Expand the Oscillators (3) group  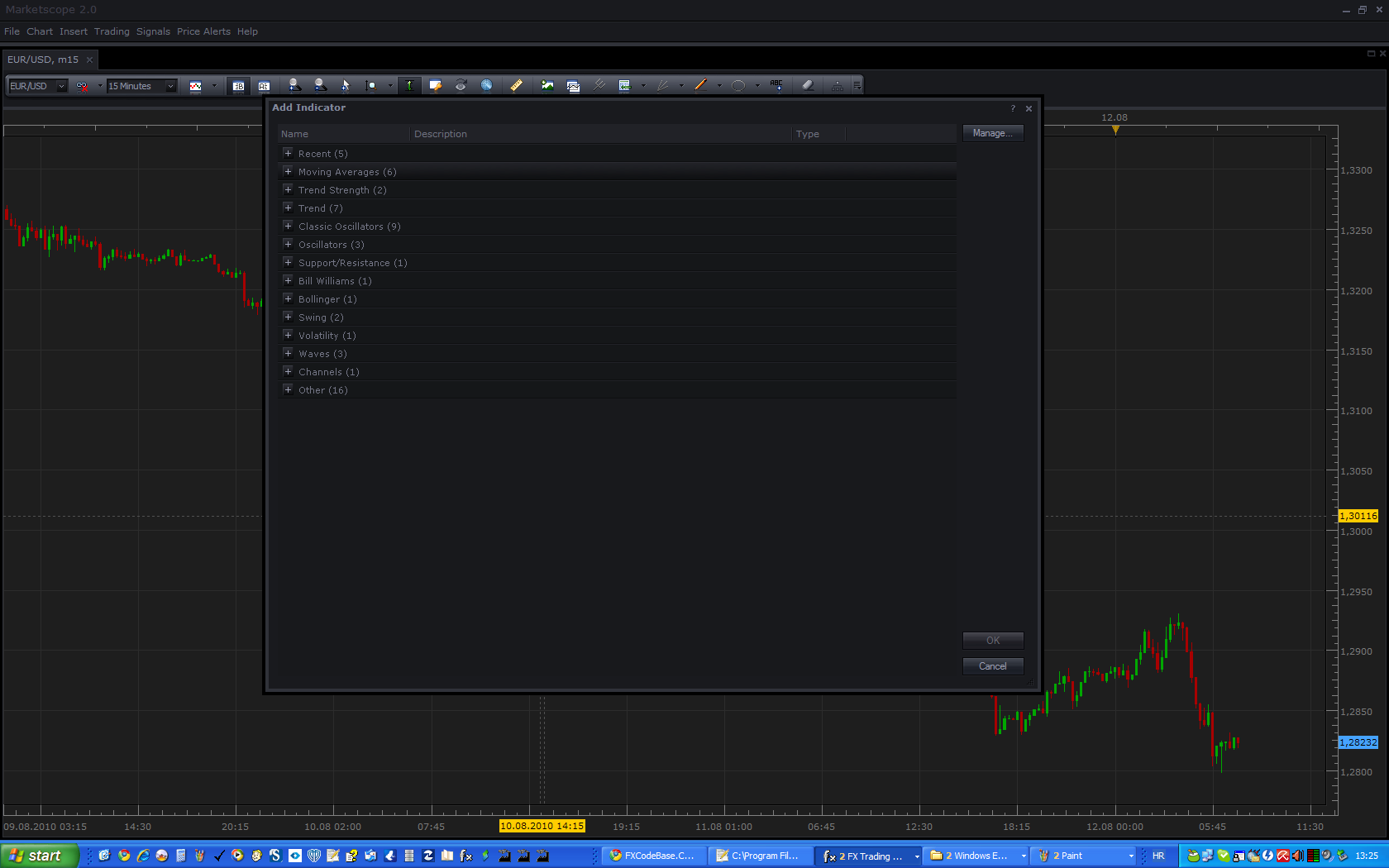click(288, 244)
